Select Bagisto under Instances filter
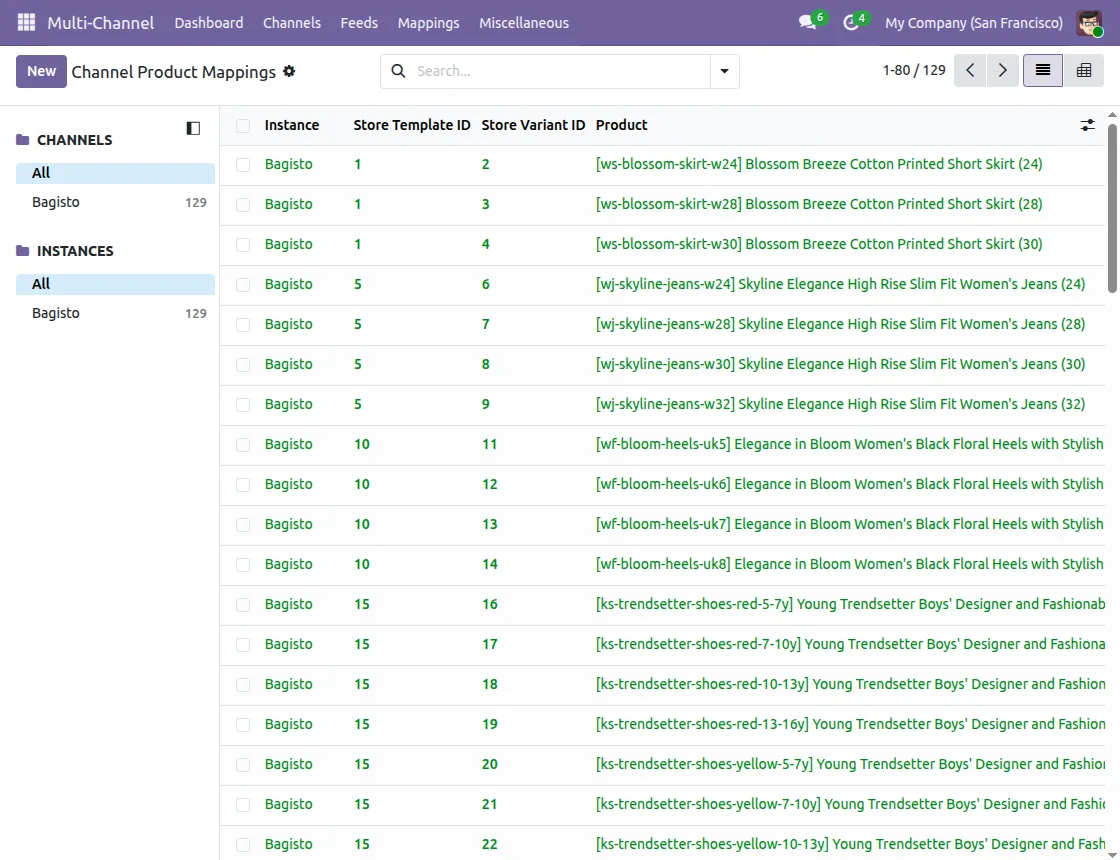 [115, 314]
